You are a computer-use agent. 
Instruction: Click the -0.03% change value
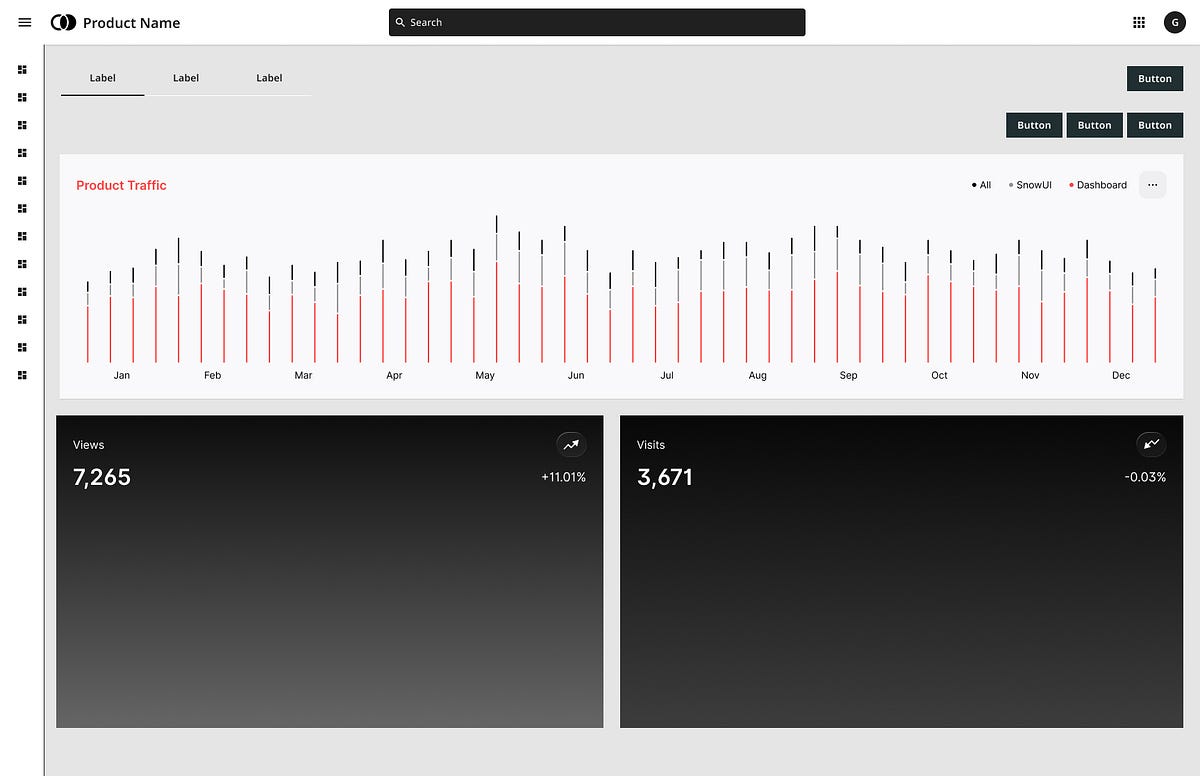(x=1145, y=477)
